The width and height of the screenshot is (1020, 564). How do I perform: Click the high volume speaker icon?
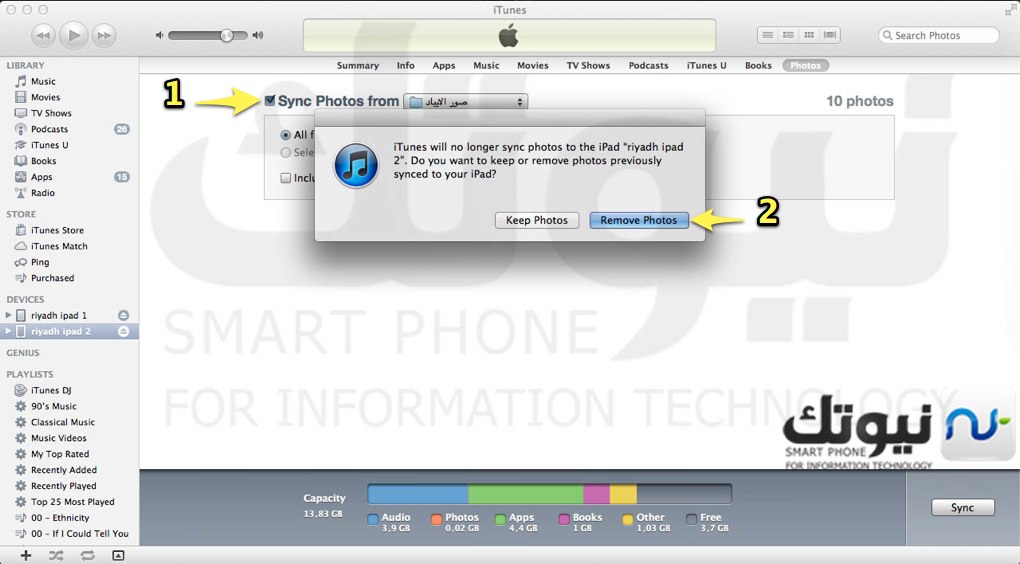(258, 35)
